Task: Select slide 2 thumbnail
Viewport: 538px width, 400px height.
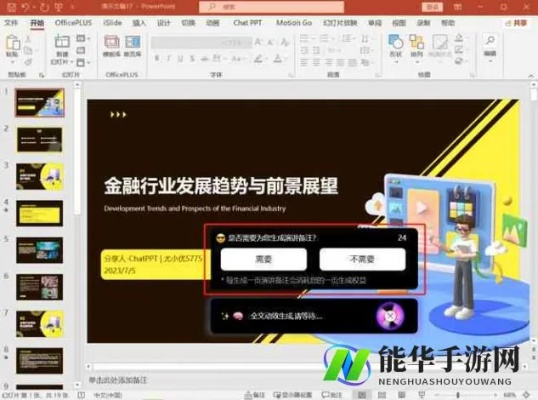Action: (x=39, y=140)
